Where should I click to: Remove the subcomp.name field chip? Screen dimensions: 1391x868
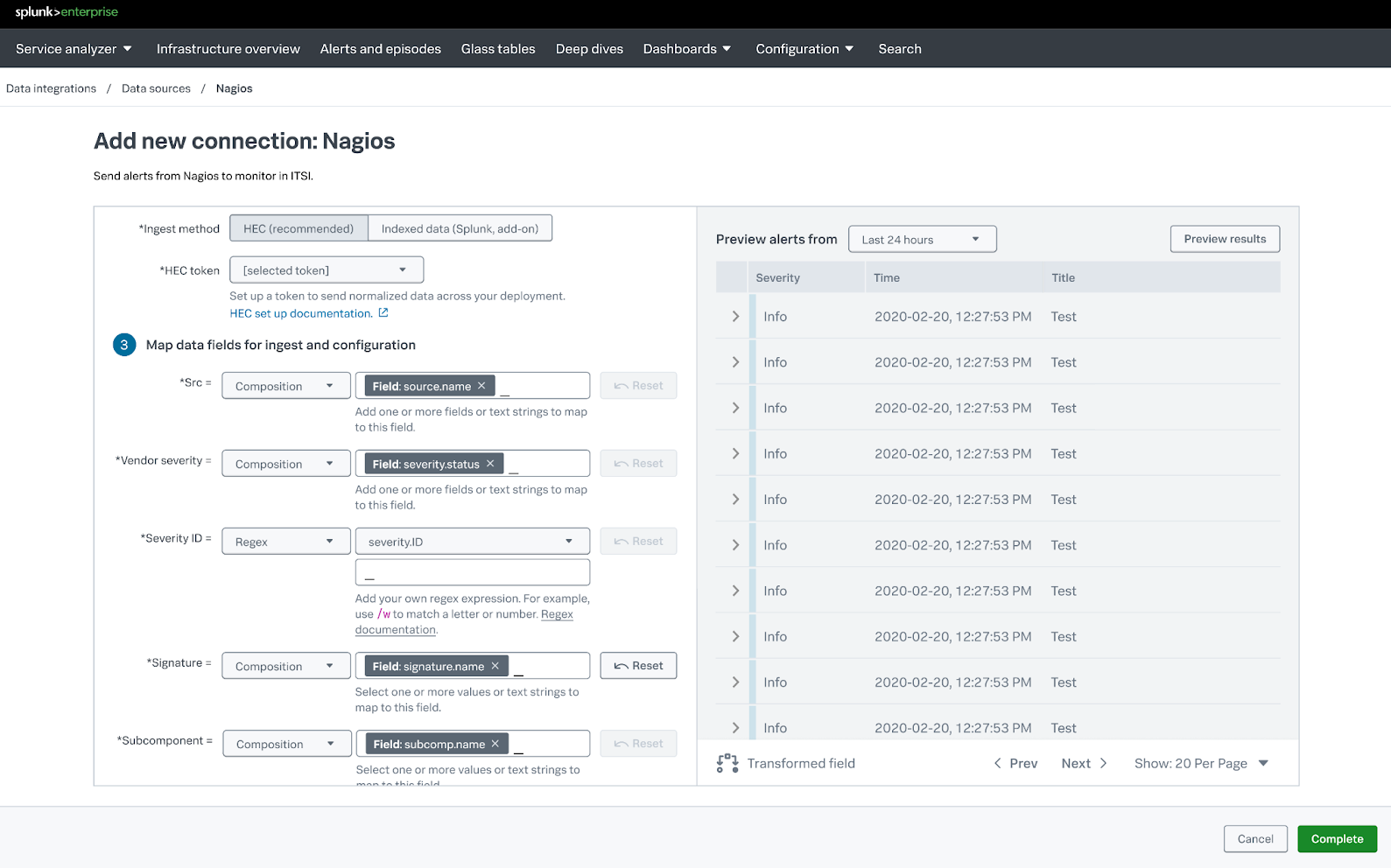[x=495, y=744]
